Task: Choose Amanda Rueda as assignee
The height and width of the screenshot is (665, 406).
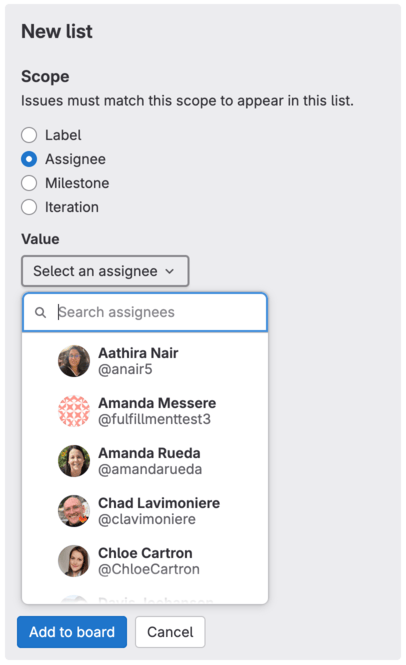Action: pyautogui.click(x=145, y=461)
